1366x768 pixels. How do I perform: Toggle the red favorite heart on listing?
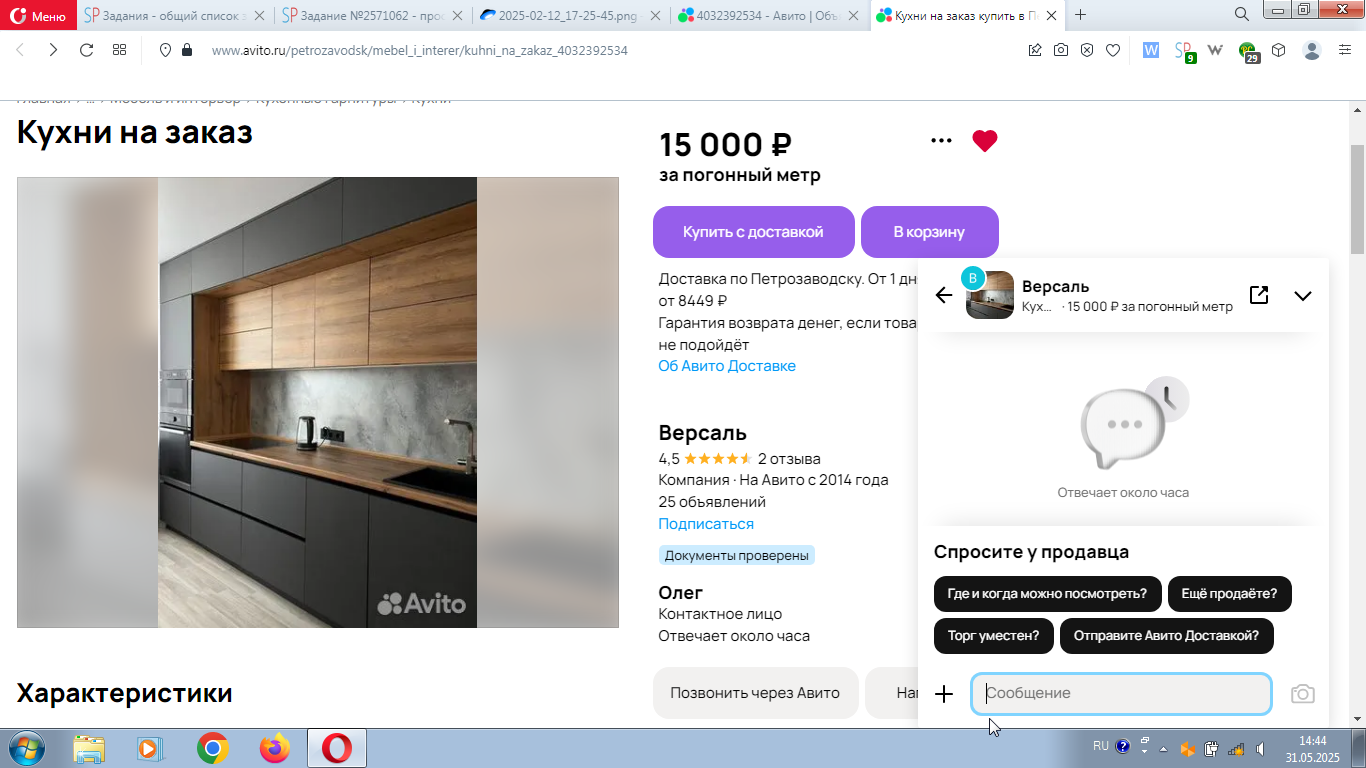(985, 141)
